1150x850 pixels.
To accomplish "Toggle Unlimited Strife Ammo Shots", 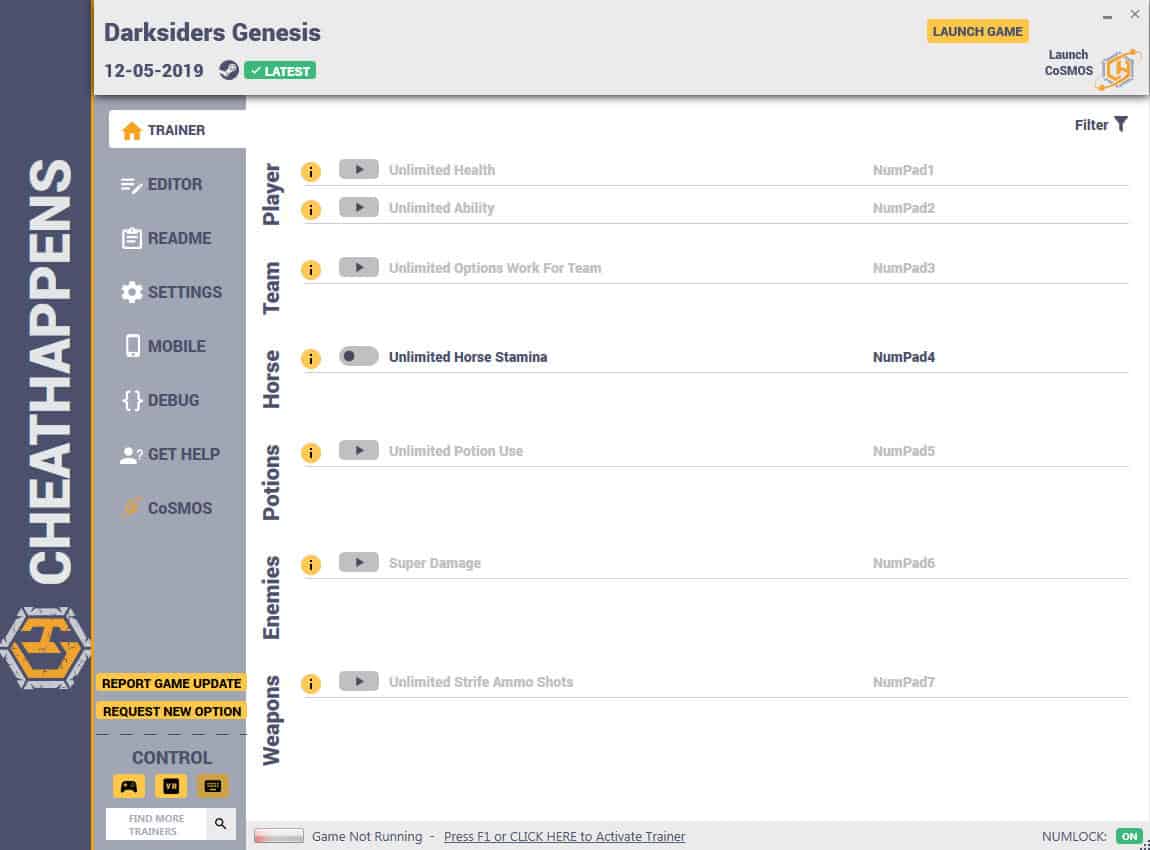I will 359,681.
